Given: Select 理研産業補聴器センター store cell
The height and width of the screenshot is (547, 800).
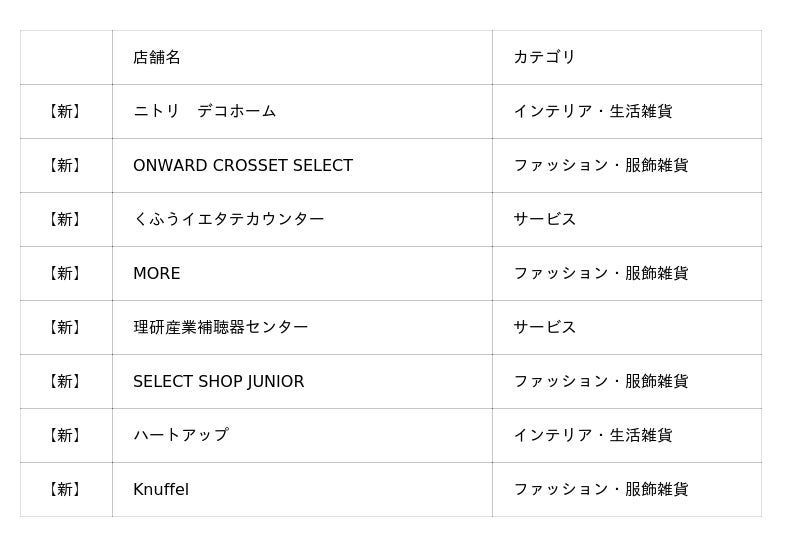Looking at the screenshot, I should pos(220,327).
